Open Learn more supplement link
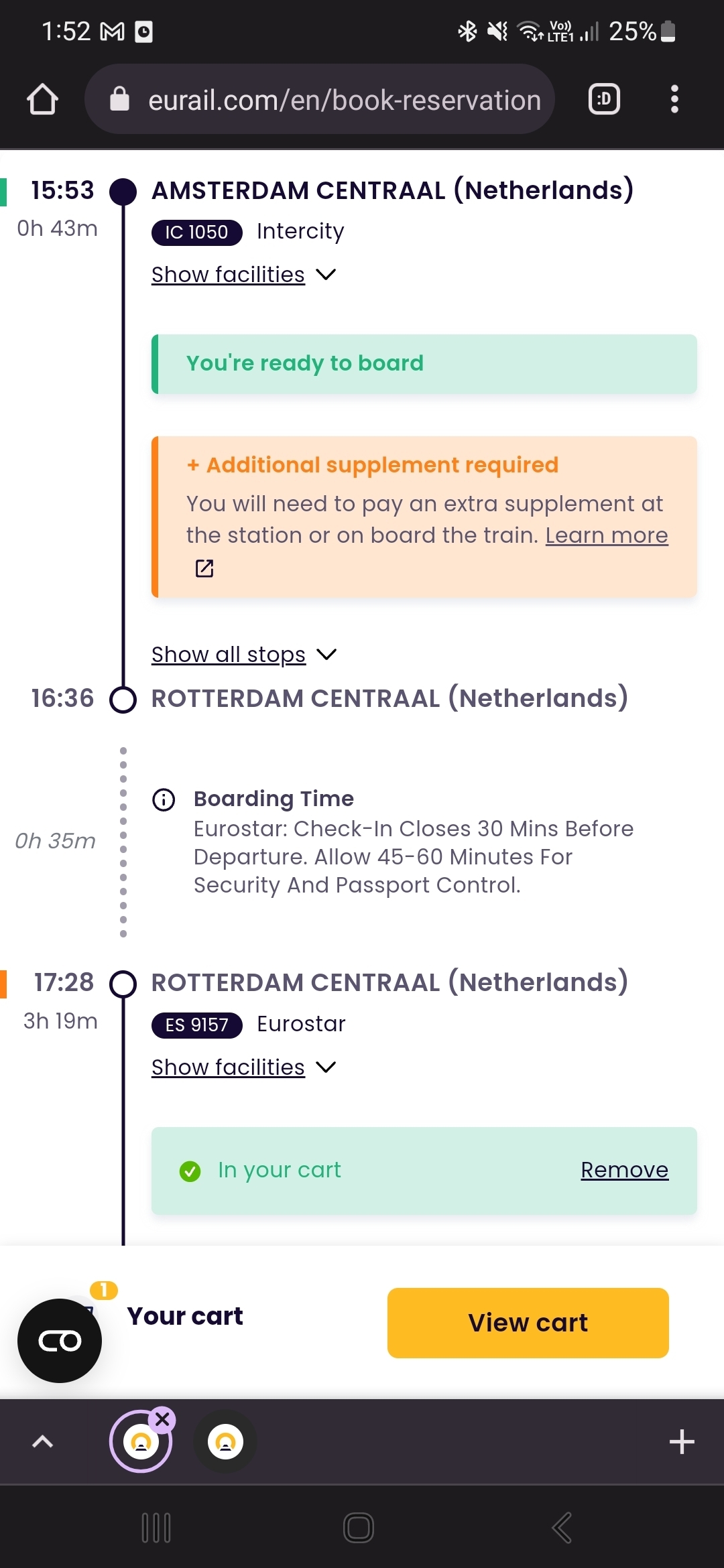Viewport: 724px width, 1568px height. click(607, 535)
